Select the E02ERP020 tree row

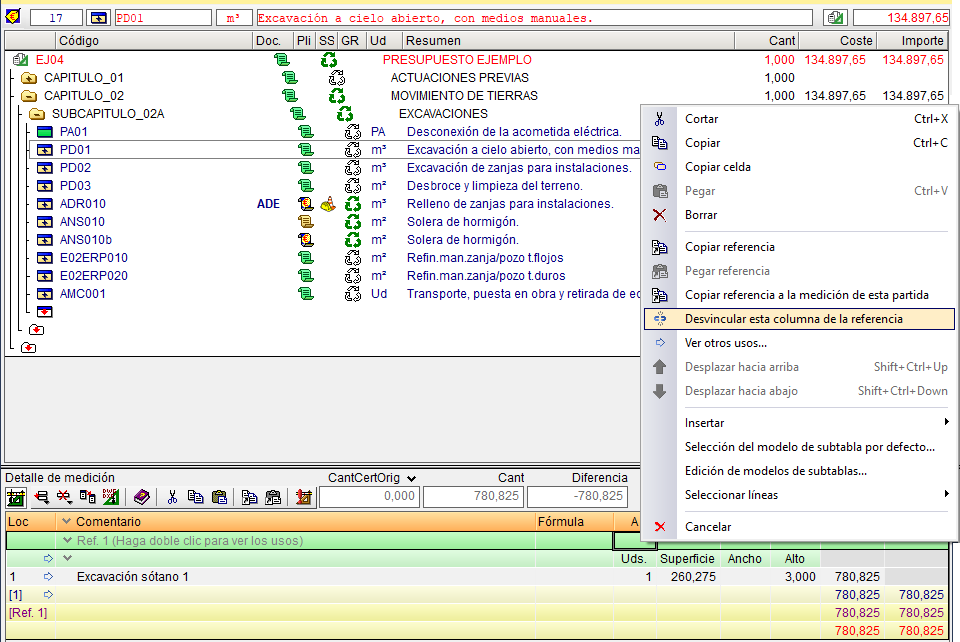click(93, 276)
